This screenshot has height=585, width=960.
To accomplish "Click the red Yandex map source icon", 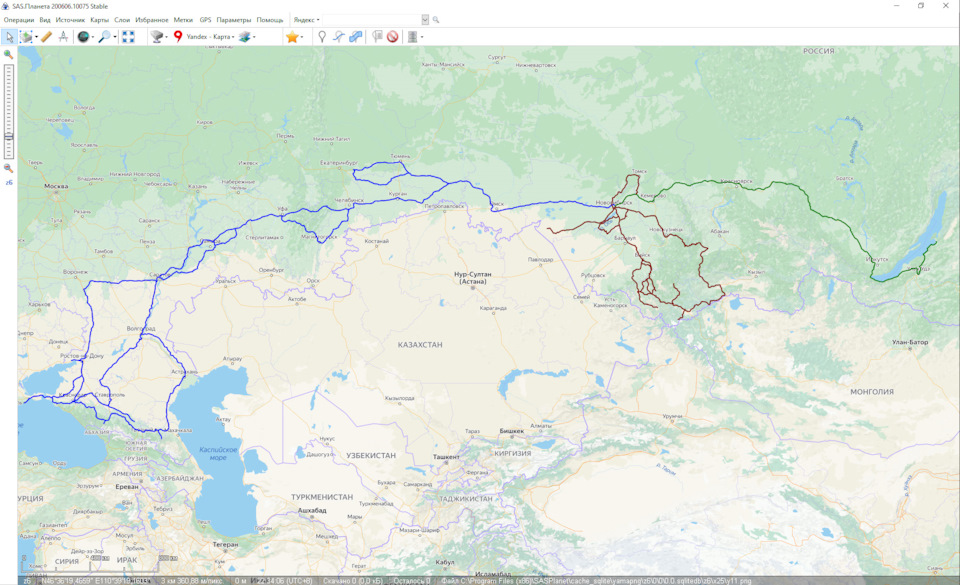I will [x=178, y=37].
